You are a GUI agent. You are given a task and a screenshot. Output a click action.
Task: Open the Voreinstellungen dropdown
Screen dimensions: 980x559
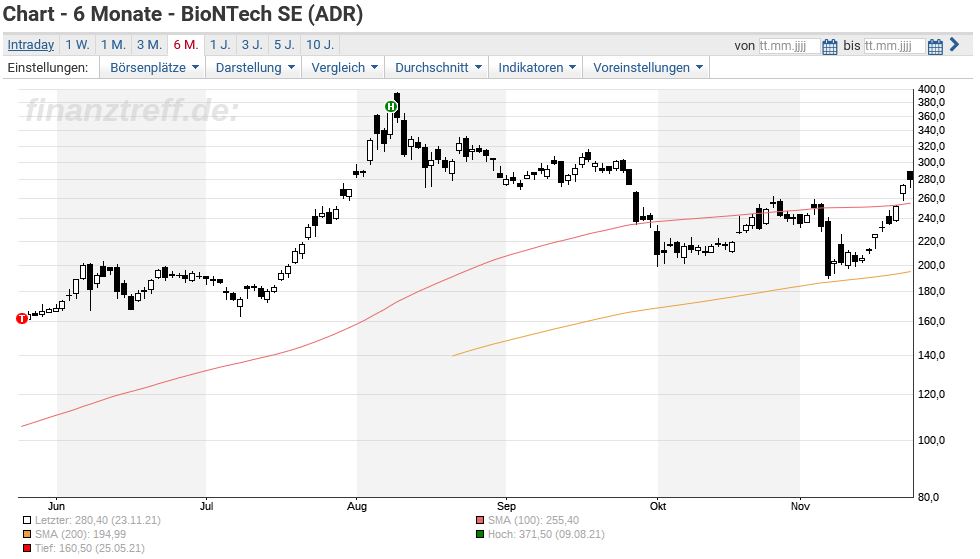[x=648, y=68]
